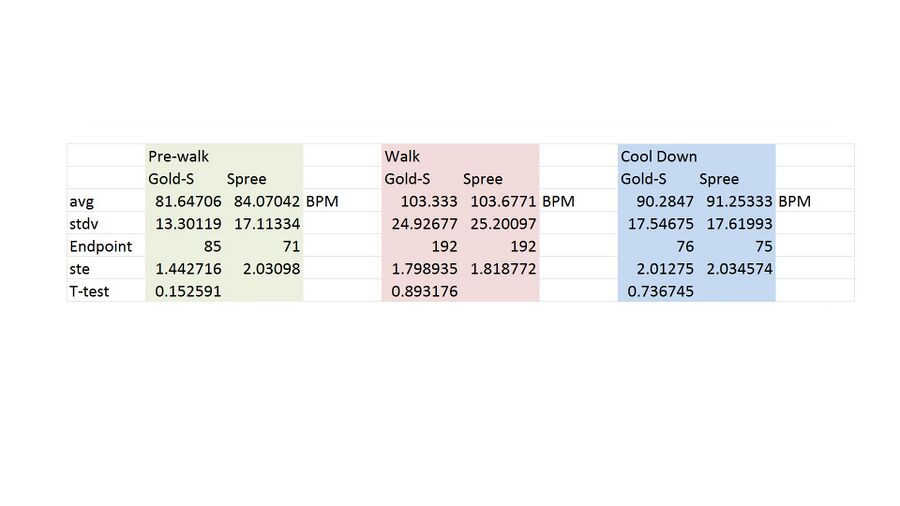Click the Cool Down header cell
Image resolution: width=900 pixels, height=506 pixels.
(x=659, y=157)
